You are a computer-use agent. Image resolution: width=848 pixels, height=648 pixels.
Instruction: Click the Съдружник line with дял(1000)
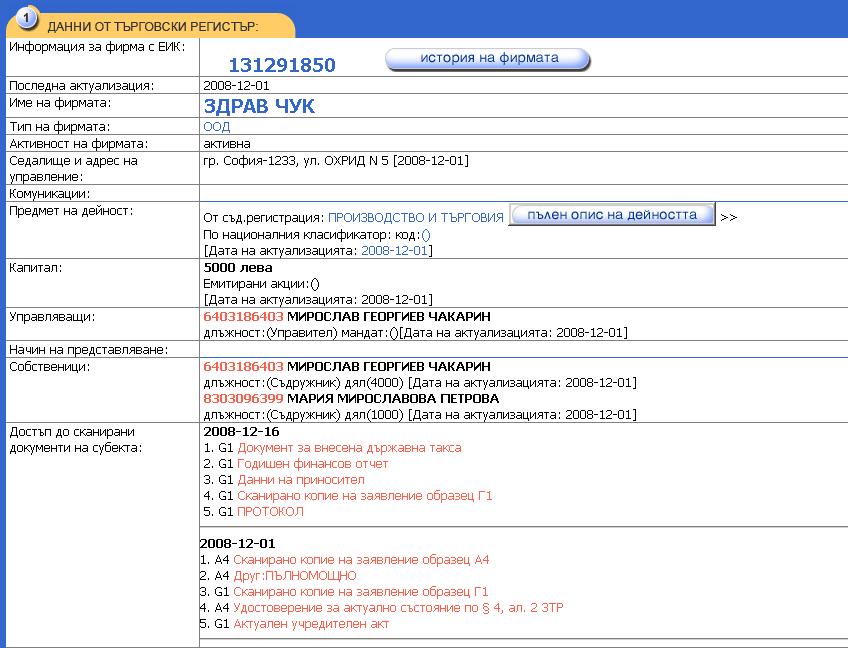pyautogui.click(x=420, y=415)
